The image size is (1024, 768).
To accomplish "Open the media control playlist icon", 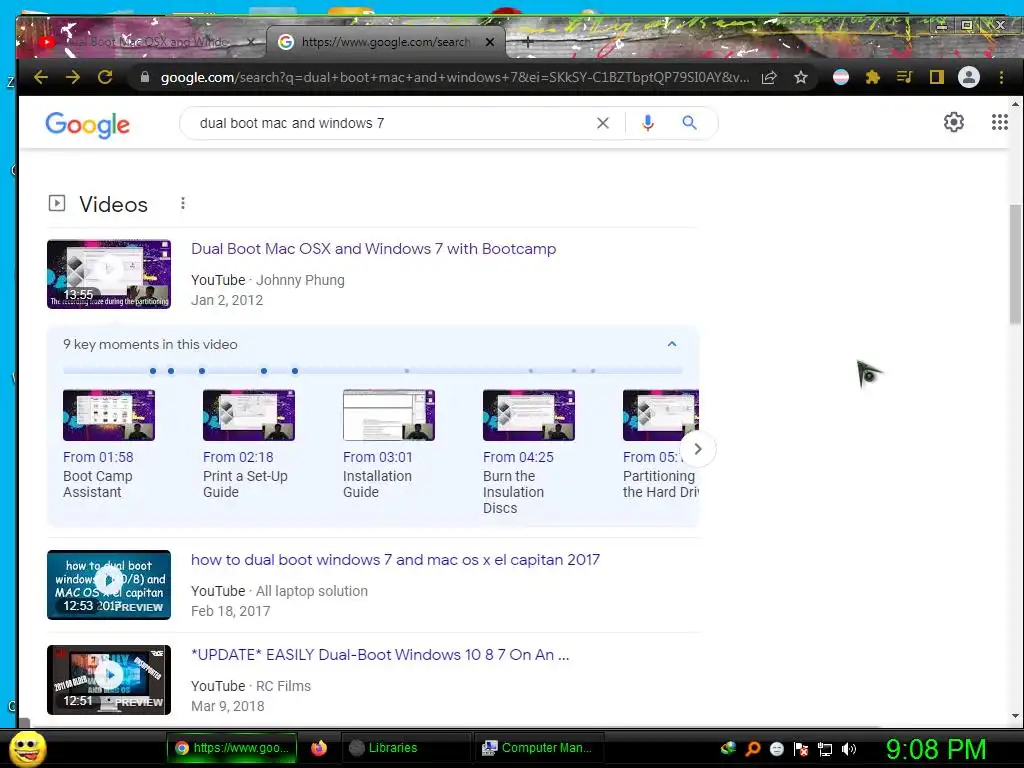I will 904,78.
